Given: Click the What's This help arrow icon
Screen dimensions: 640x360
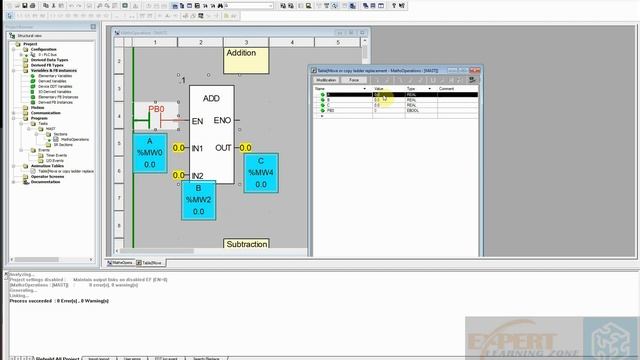Looking at the screenshot, I should pos(402,6).
